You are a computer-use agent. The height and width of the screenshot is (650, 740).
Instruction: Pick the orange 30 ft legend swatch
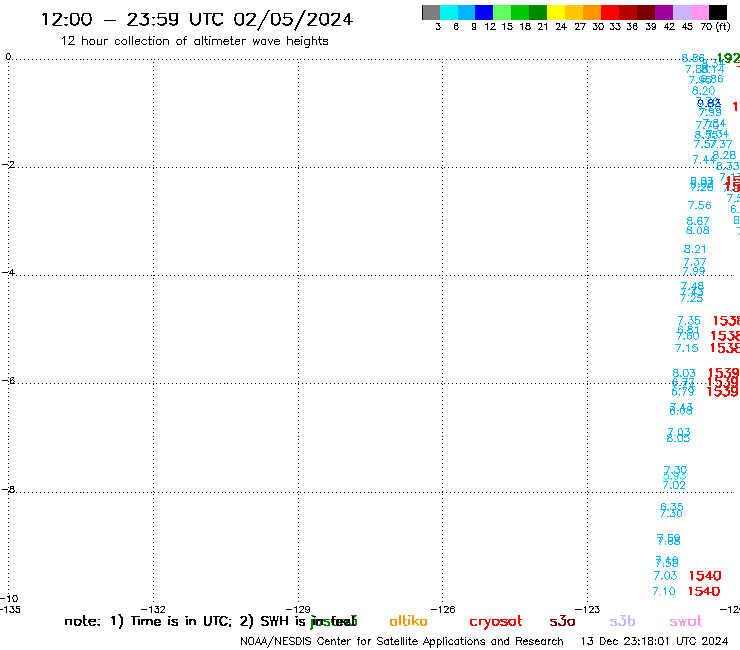coord(592,12)
